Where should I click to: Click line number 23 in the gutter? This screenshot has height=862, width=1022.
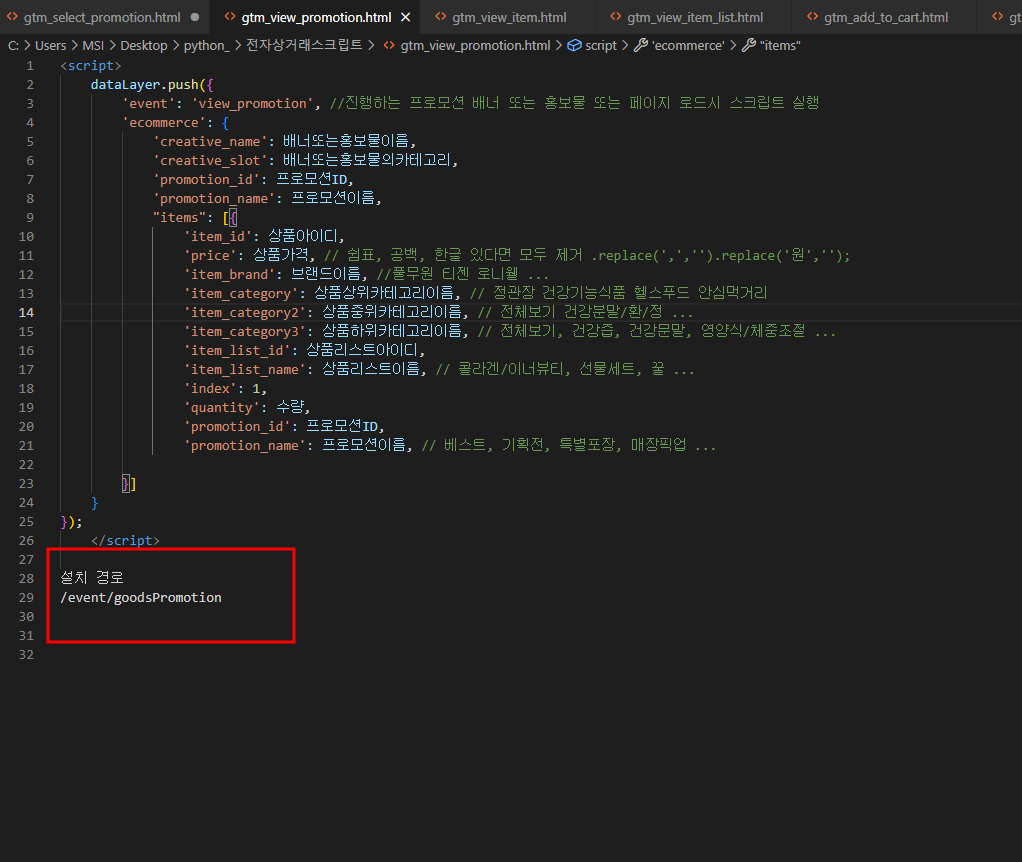tap(26, 483)
